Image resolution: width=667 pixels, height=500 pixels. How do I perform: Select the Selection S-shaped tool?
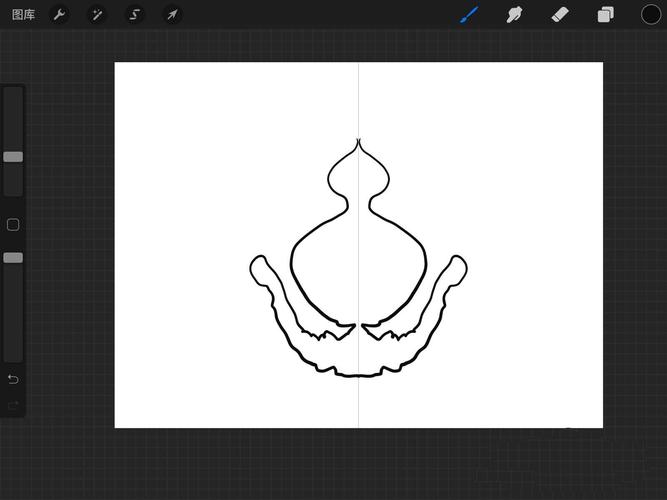point(134,15)
